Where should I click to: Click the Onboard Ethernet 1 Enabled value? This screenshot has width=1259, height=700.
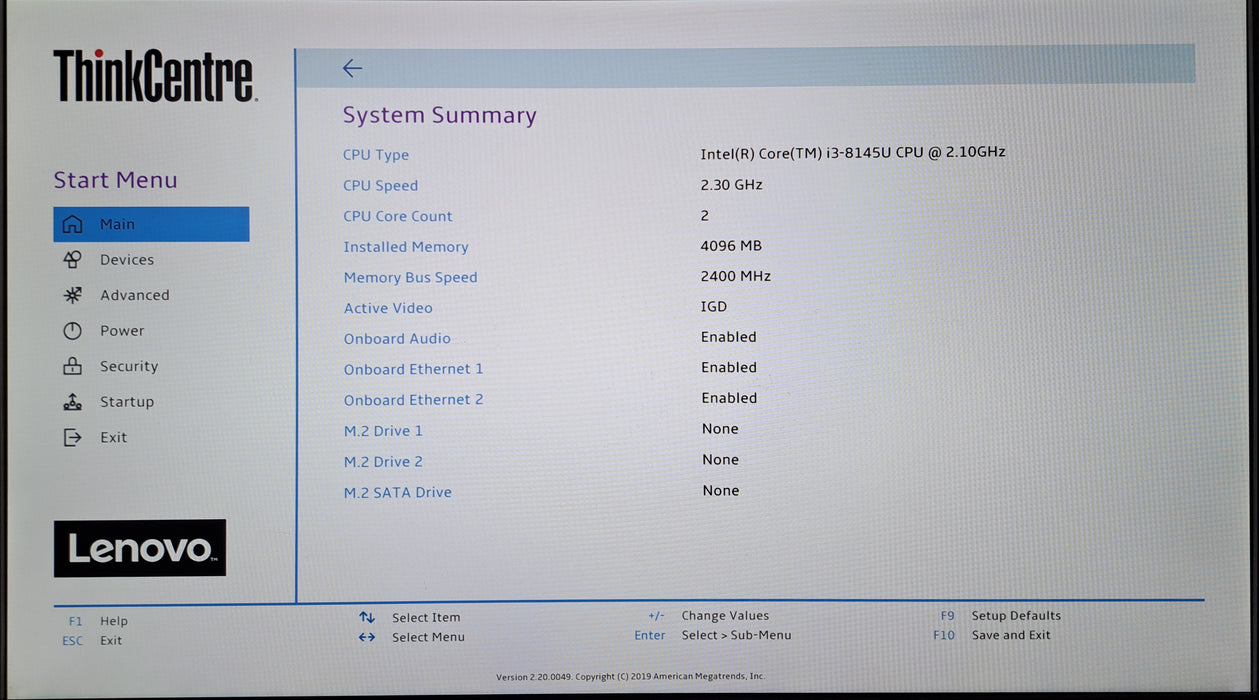tap(729, 368)
